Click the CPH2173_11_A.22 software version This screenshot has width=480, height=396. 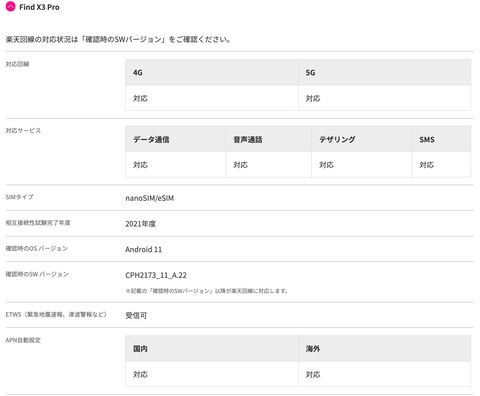click(x=156, y=275)
